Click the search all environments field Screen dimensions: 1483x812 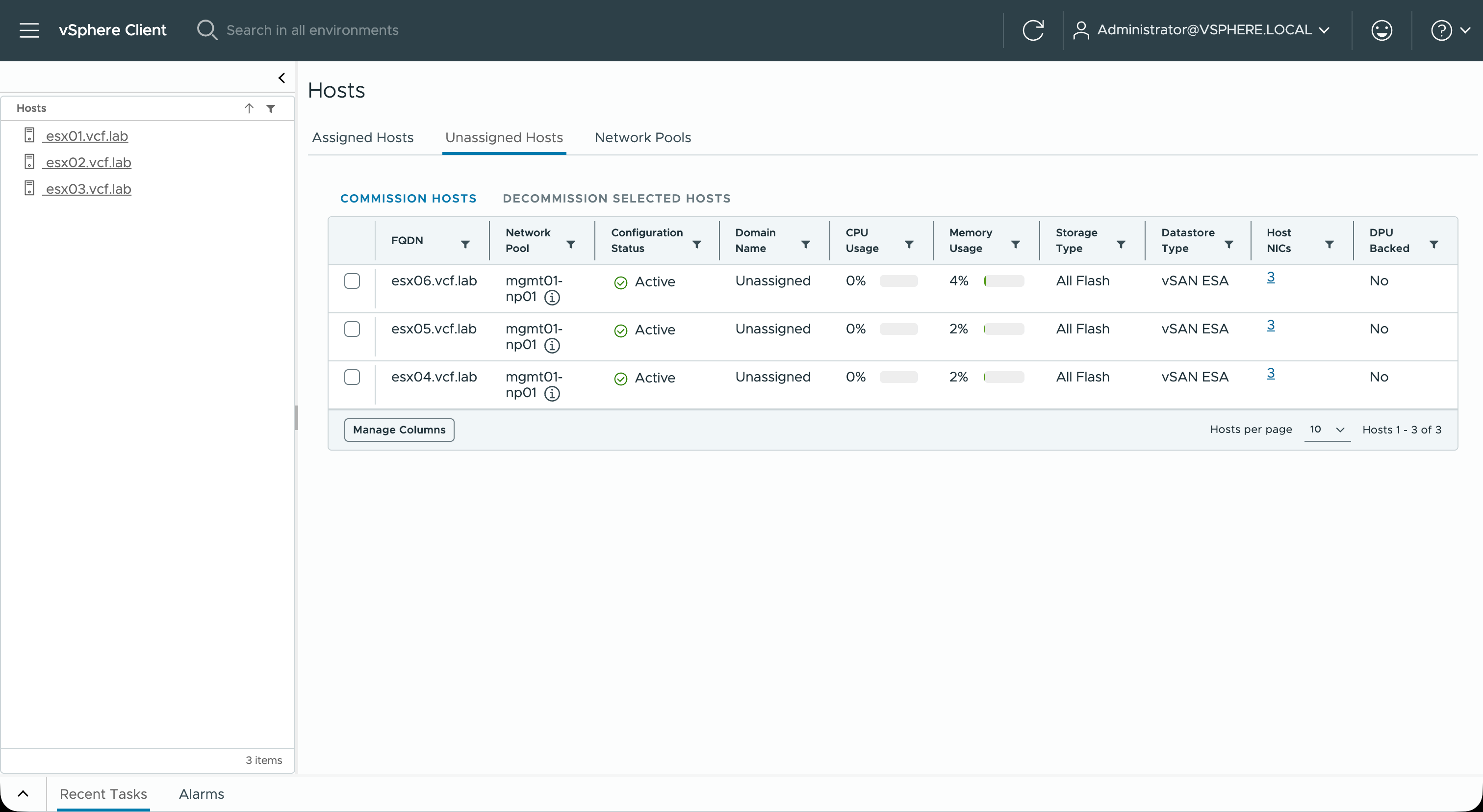click(x=312, y=30)
